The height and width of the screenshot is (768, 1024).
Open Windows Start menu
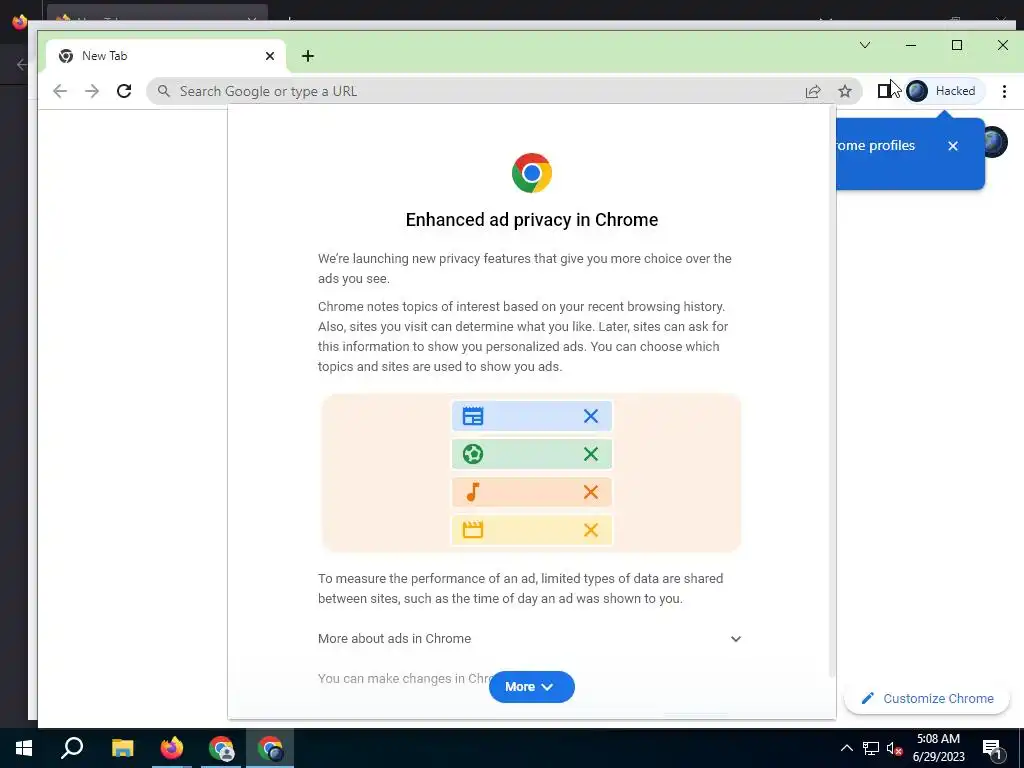coord(24,748)
